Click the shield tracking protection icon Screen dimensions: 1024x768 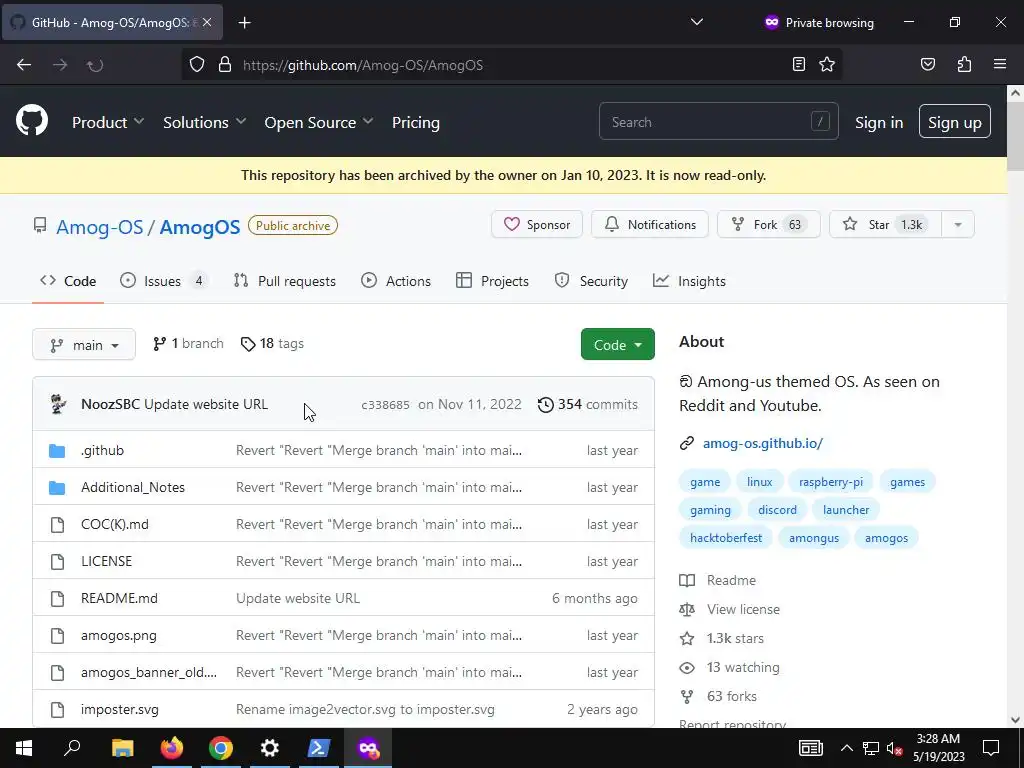197,64
